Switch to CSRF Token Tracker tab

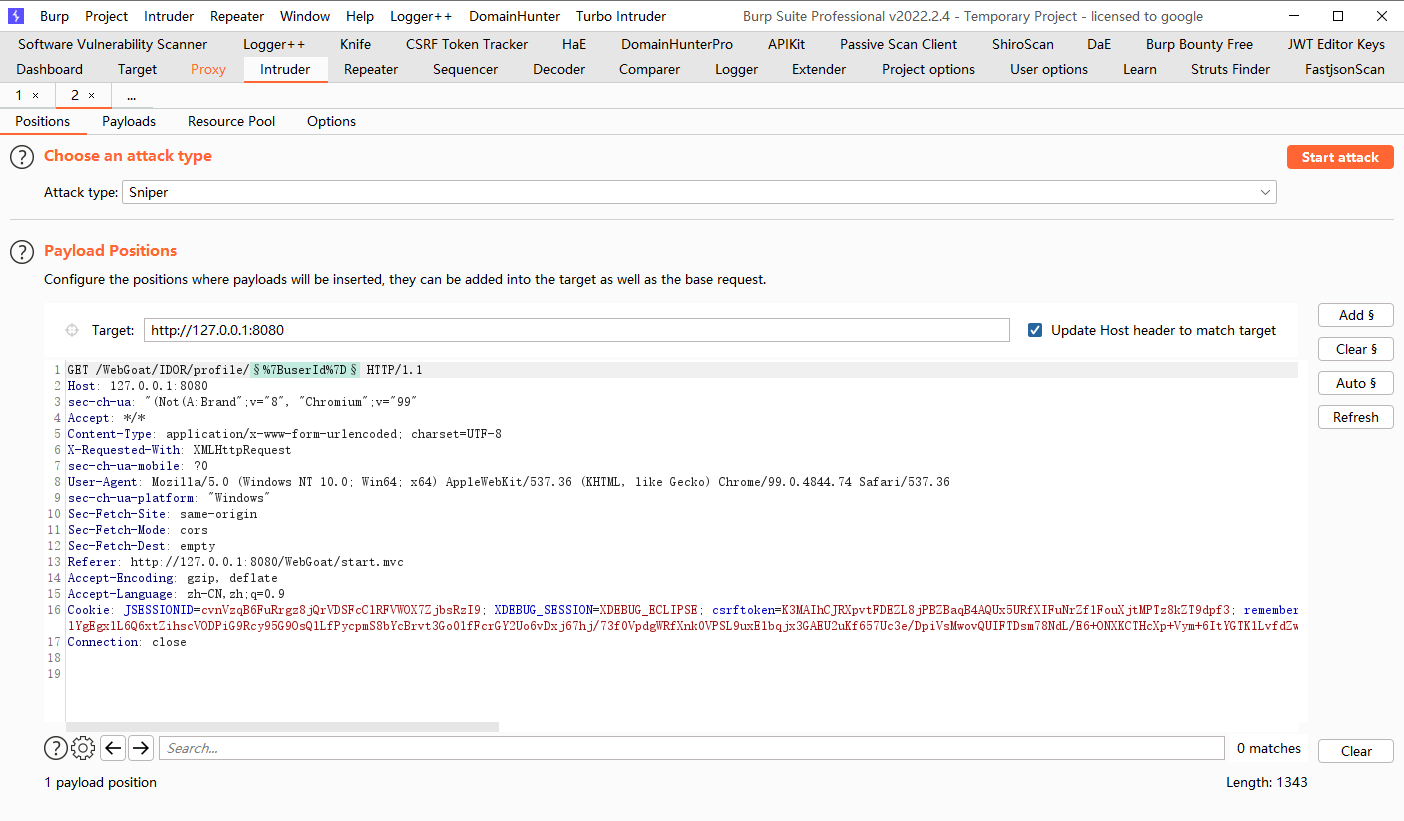(466, 44)
